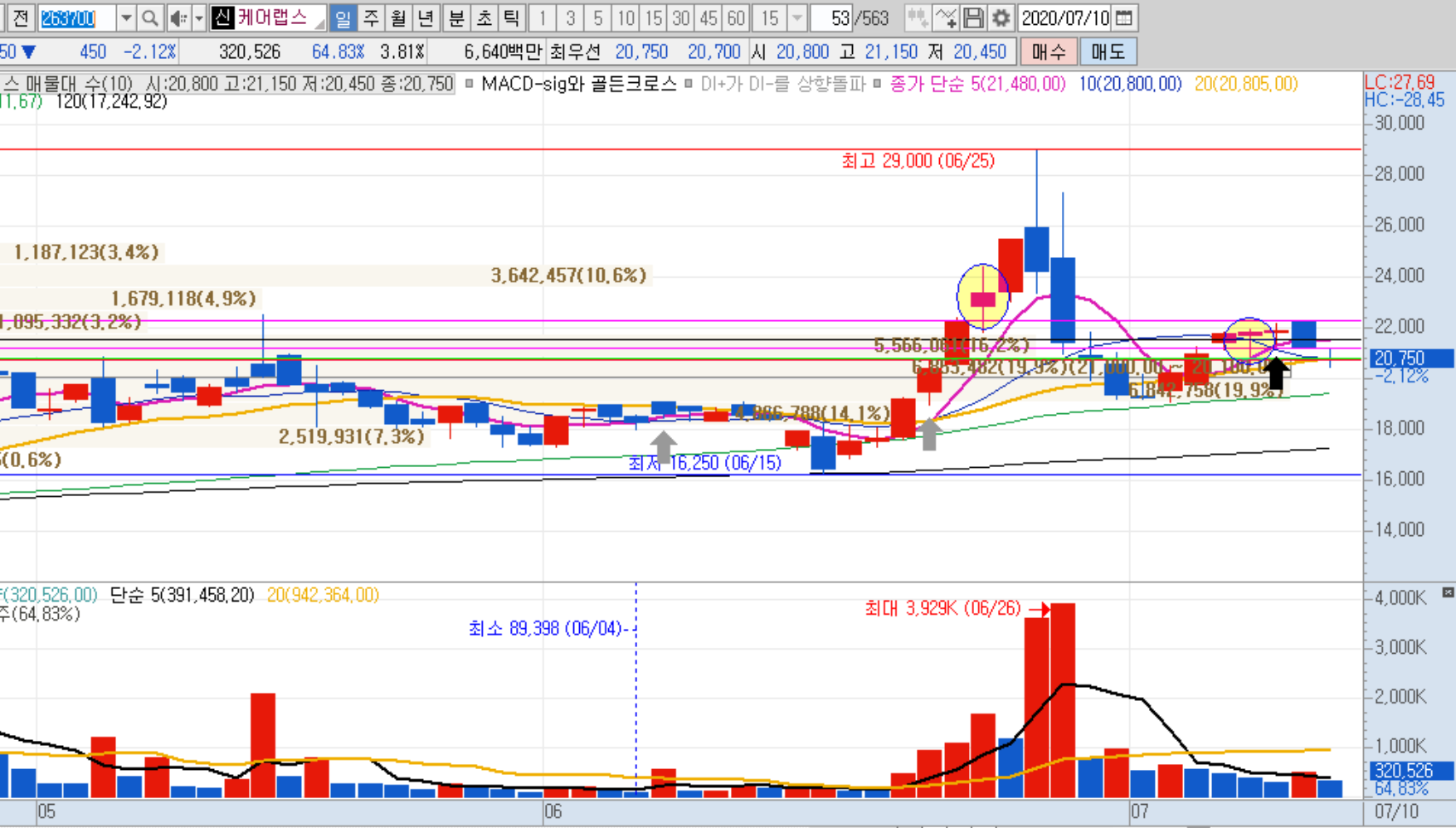Click the 3,642,457(10.6%) volume profile label

568,275
